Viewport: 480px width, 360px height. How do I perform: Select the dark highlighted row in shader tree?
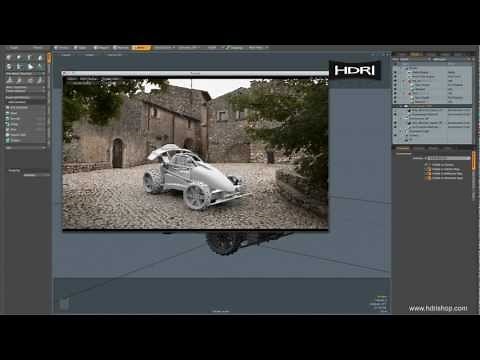pyautogui.click(x=432, y=106)
